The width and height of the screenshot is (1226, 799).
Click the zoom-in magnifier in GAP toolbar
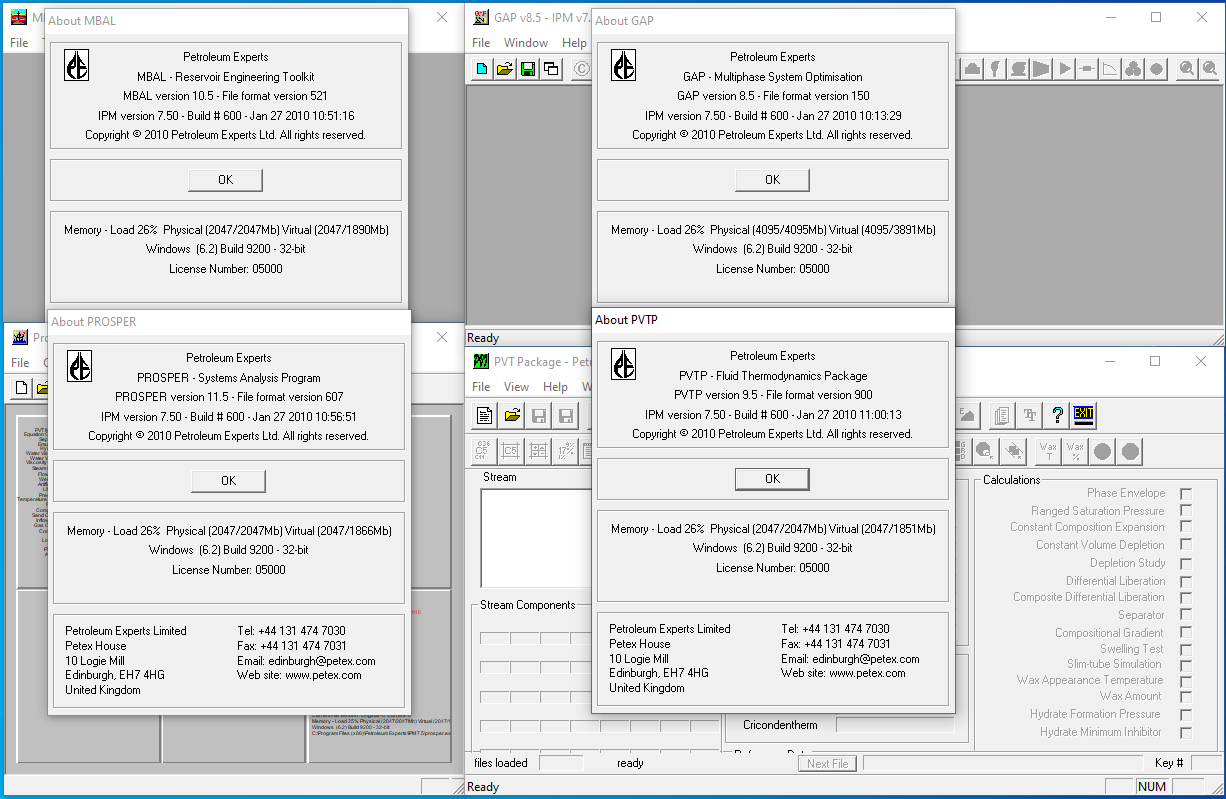click(1186, 69)
